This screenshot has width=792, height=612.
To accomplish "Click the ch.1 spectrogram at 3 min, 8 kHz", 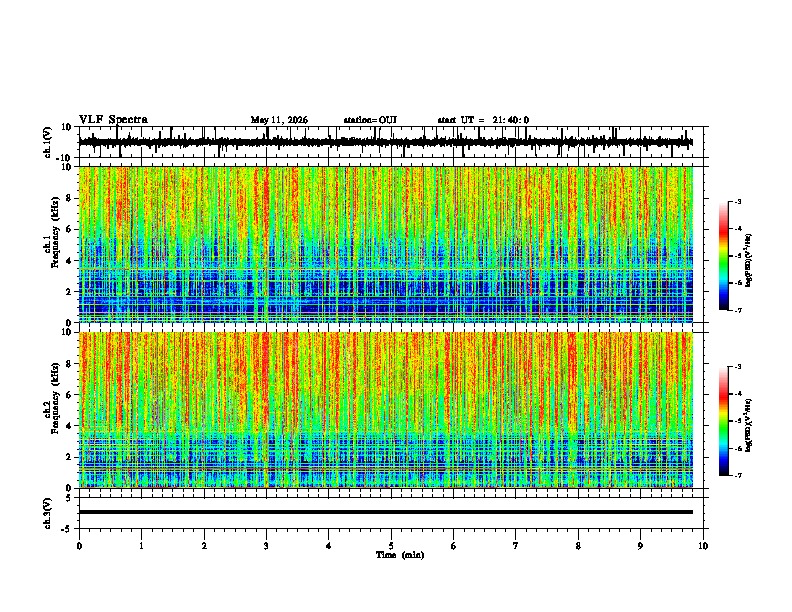I will click(x=266, y=198).
